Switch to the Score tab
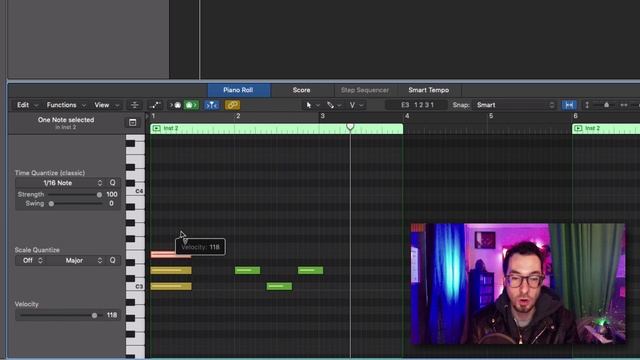The image size is (640, 360). [301, 90]
